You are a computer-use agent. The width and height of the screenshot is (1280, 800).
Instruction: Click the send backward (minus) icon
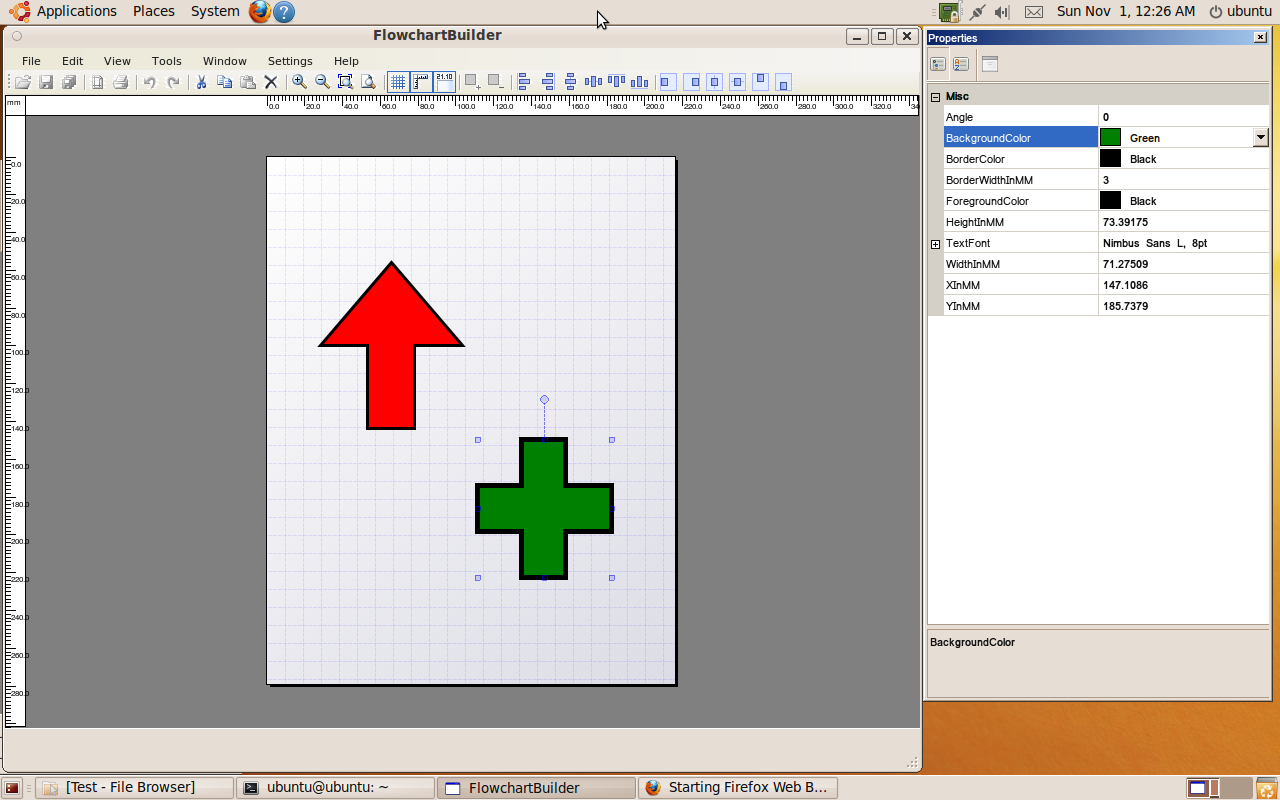click(496, 82)
